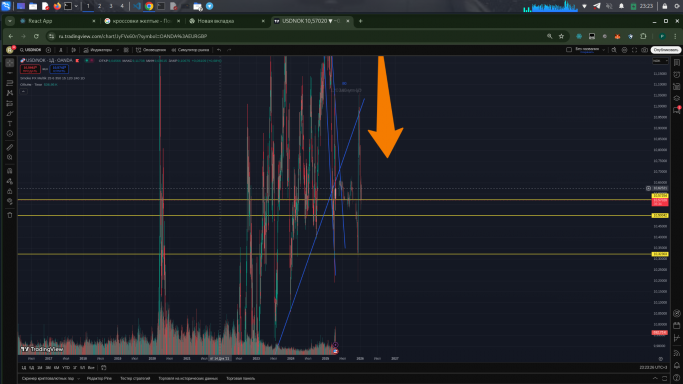Expand the layout name dropdown arrow
Screen dimensions: 683x384
pyautogui.click(x=603, y=50)
